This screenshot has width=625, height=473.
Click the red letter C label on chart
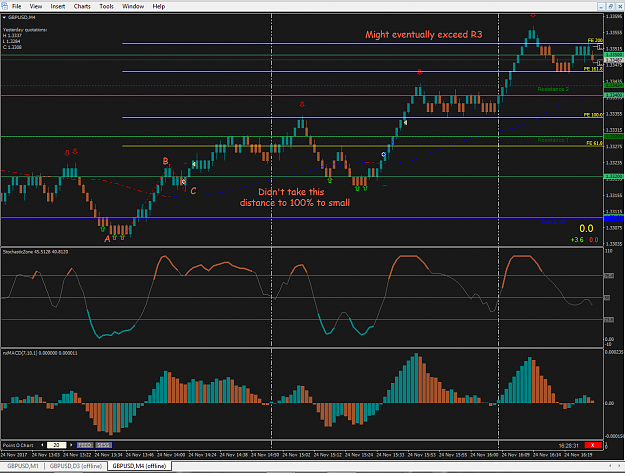tap(193, 191)
